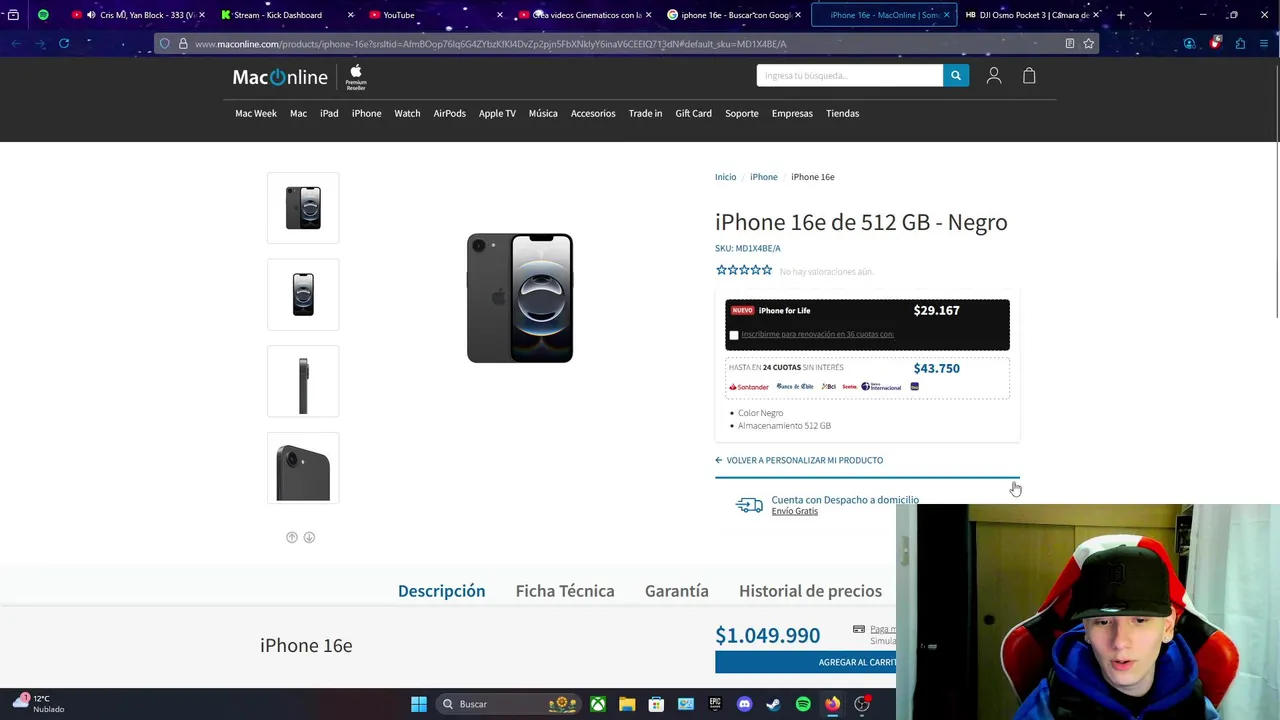Reload the page with refresh icon
This screenshot has height=720, width=1280.
[64, 43]
